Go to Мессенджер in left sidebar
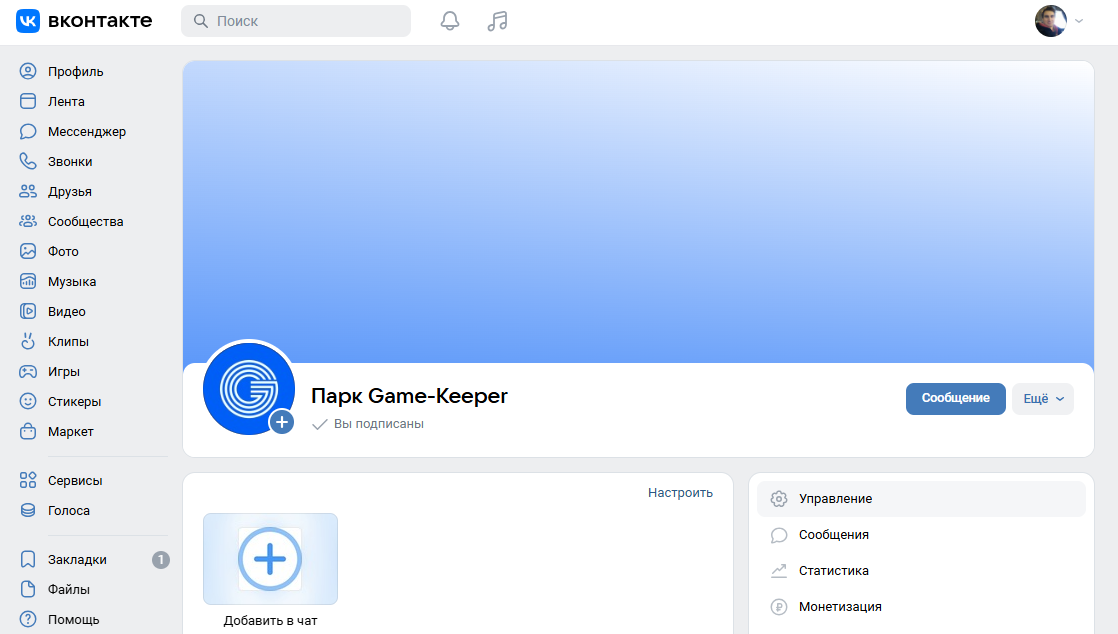The height and width of the screenshot is (634, 1118). [x=86, y=132]
